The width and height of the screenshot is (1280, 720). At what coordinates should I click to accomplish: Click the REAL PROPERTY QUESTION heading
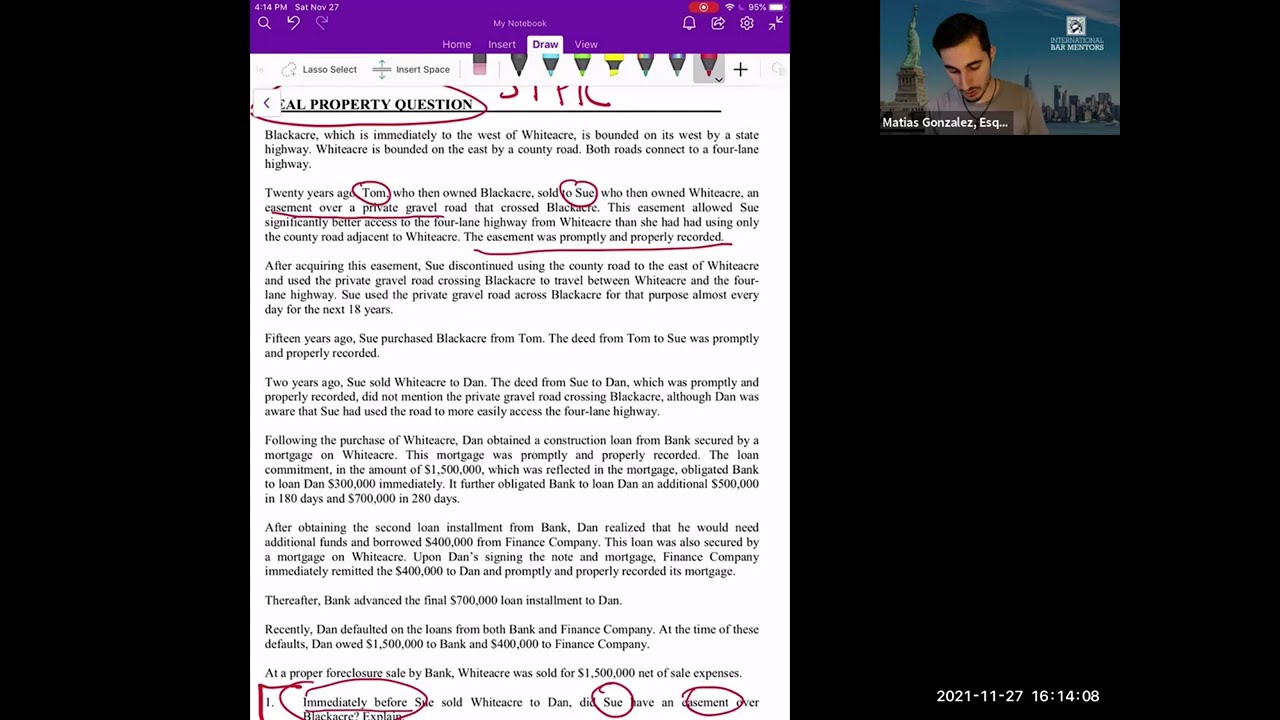(x=374, y=104)
